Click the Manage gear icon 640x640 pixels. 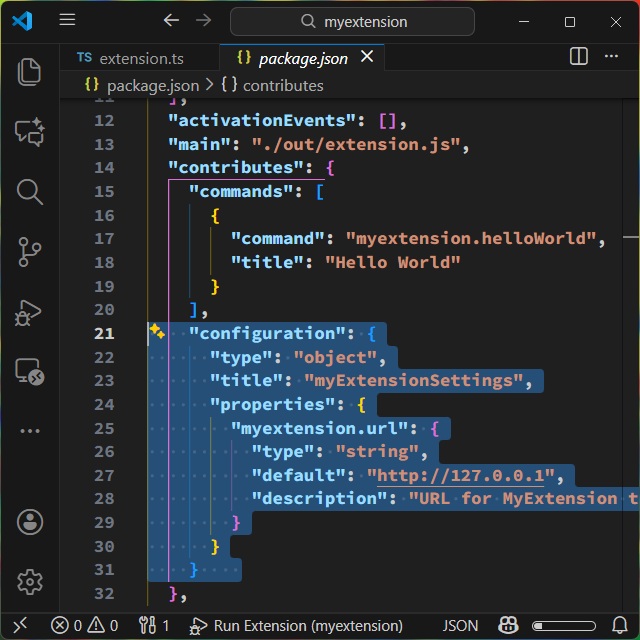tap(29, 581)
